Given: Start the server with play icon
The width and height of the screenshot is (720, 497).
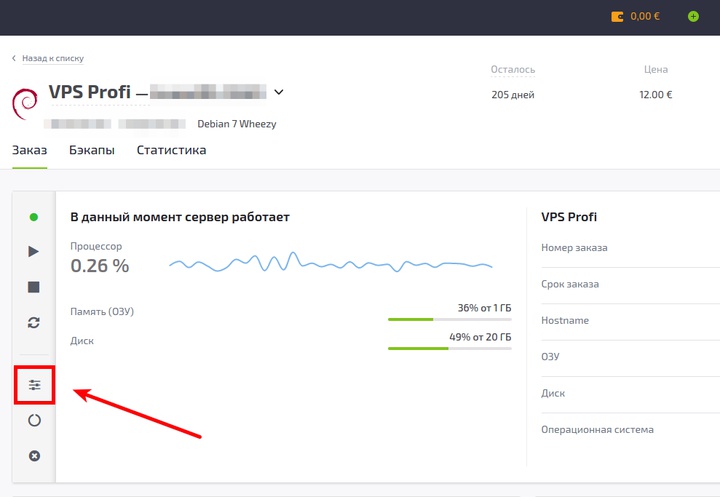Looking at the screenshot, I should (x=34, y=251).
